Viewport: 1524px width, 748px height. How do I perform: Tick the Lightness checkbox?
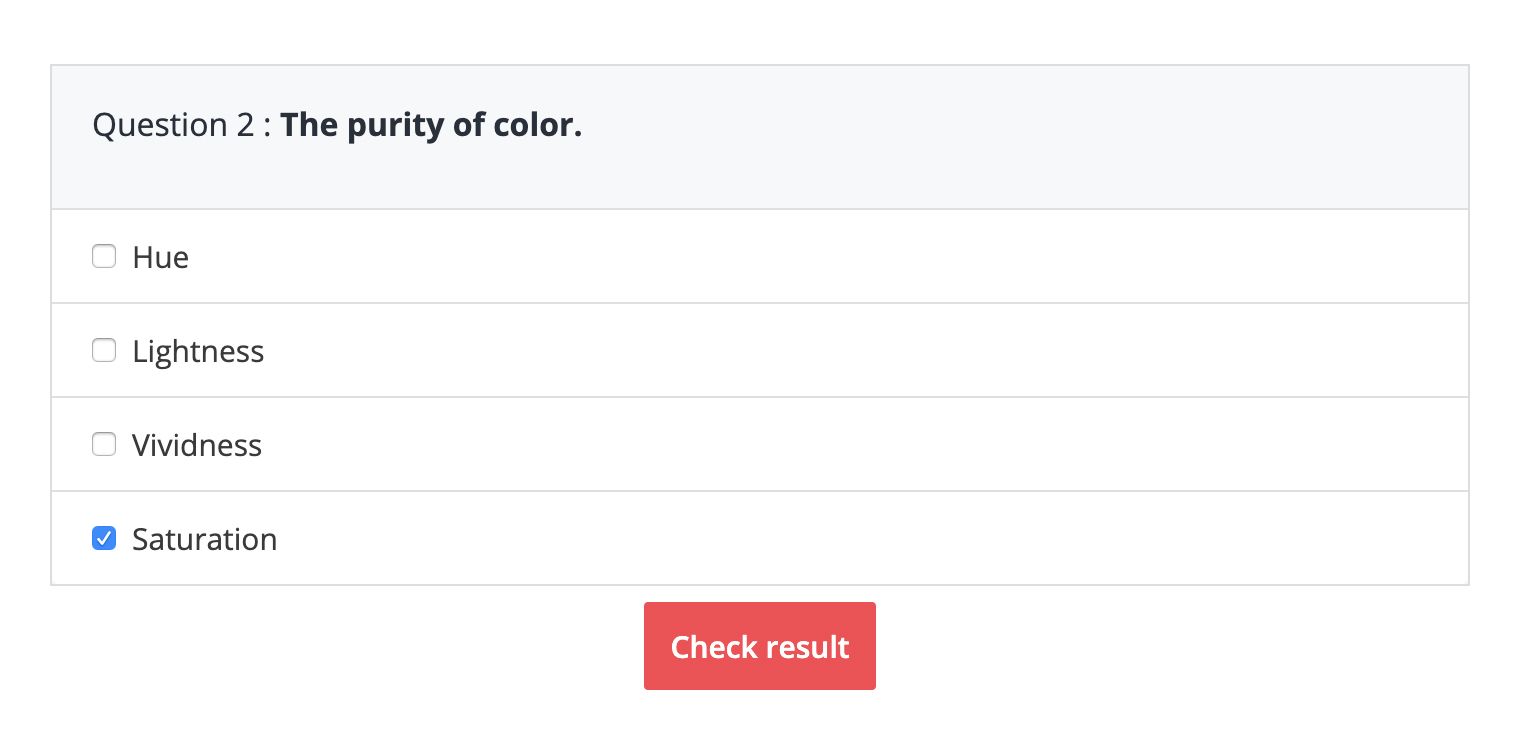(x=104, y=351)
